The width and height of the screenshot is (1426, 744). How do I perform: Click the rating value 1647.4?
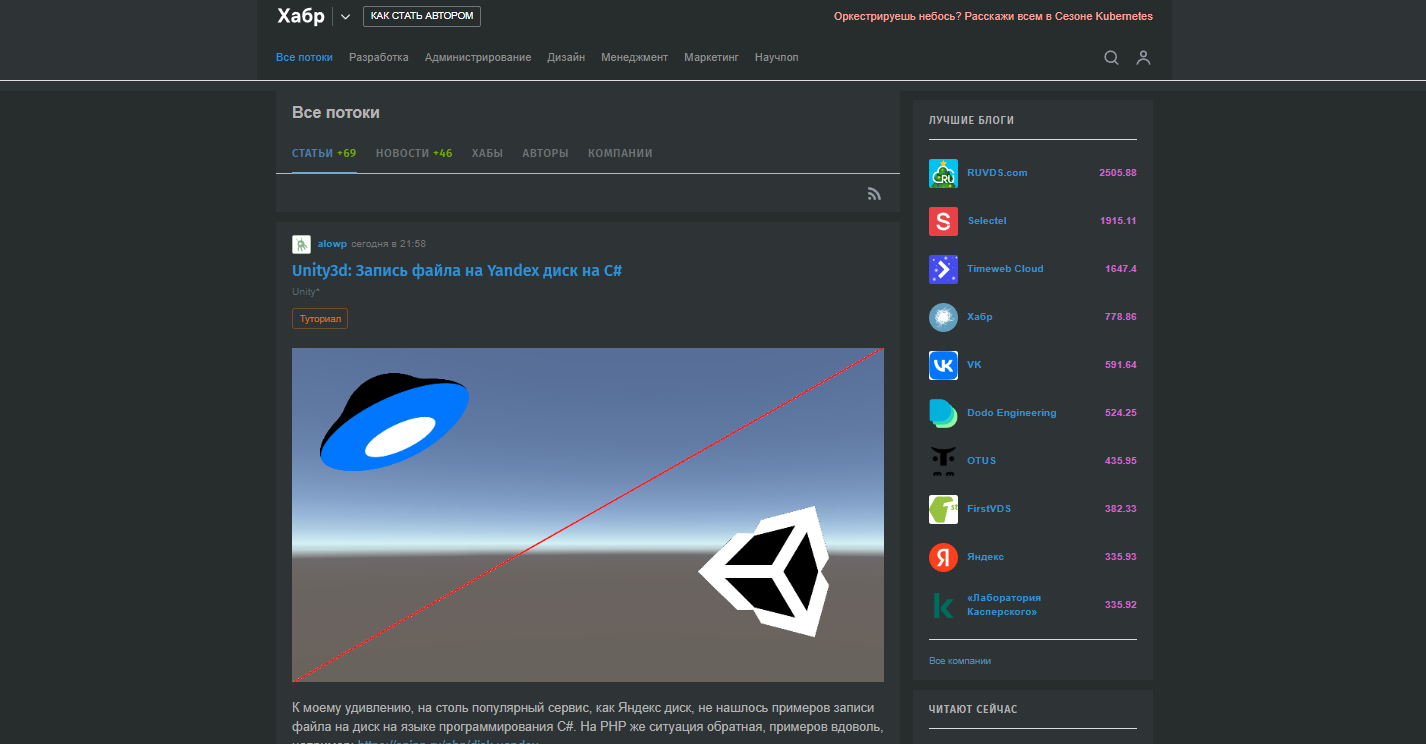pyautogui.click(x=1121, y=269)
